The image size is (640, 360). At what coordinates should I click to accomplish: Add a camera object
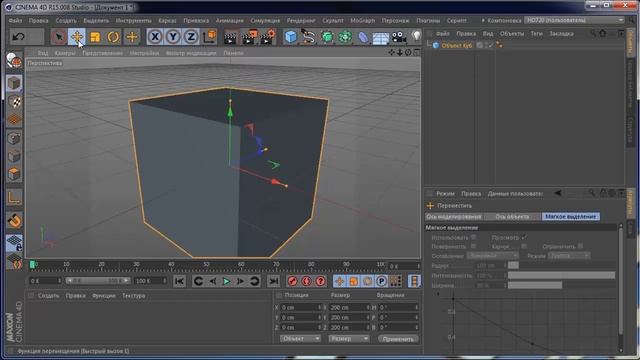(399, 37)
